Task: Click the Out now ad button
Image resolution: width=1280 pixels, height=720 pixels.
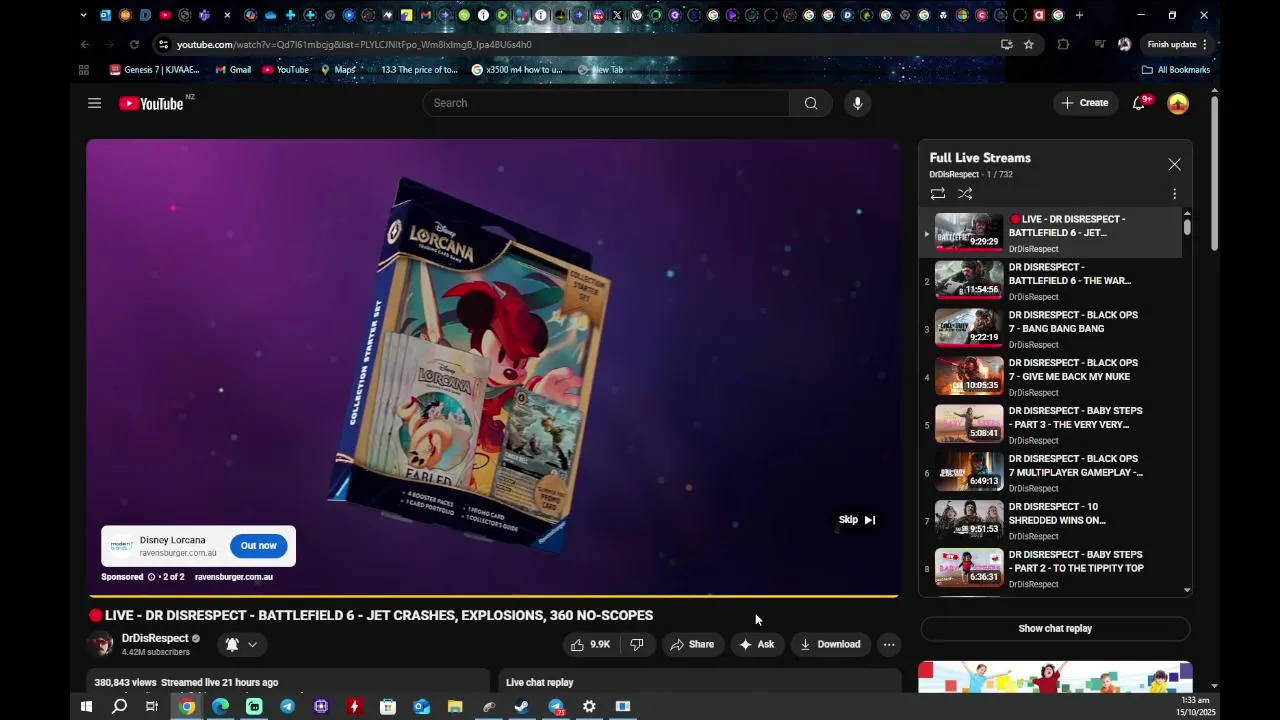Action: [258, 546]
